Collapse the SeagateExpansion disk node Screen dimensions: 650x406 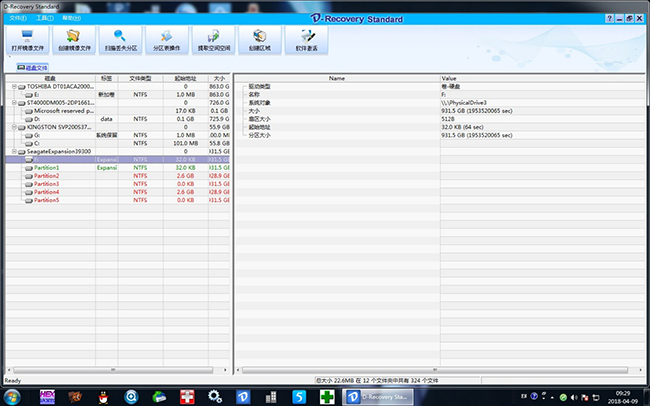[14, 152]
